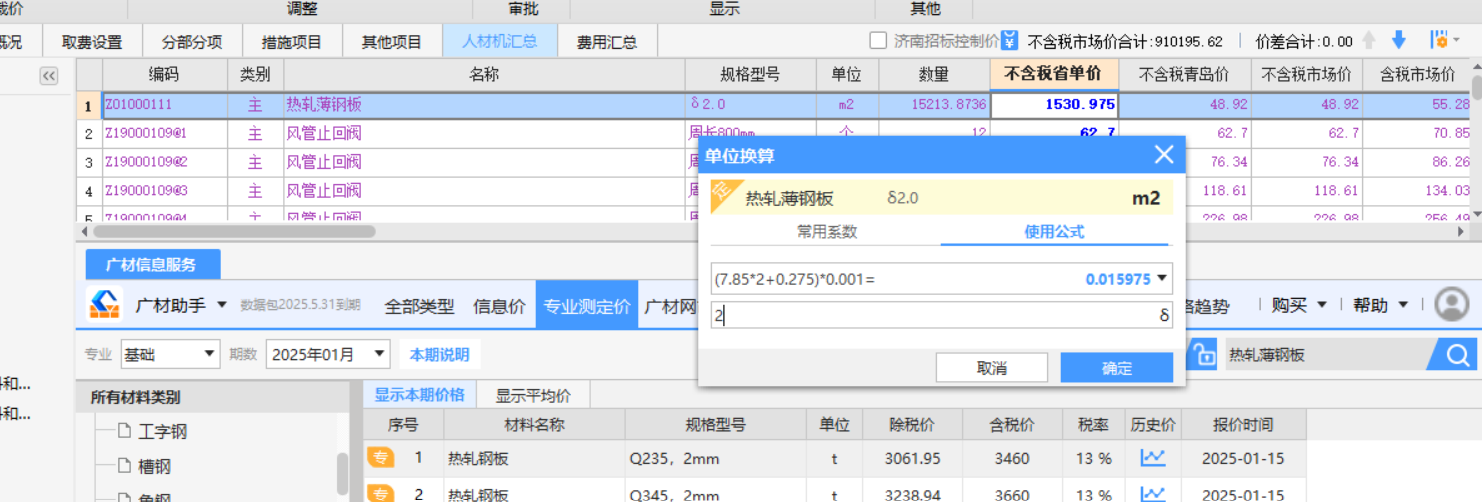Click the 专 badge on row 1
The width and height of the screenshot is (1482, 502).
coord(381,458)
